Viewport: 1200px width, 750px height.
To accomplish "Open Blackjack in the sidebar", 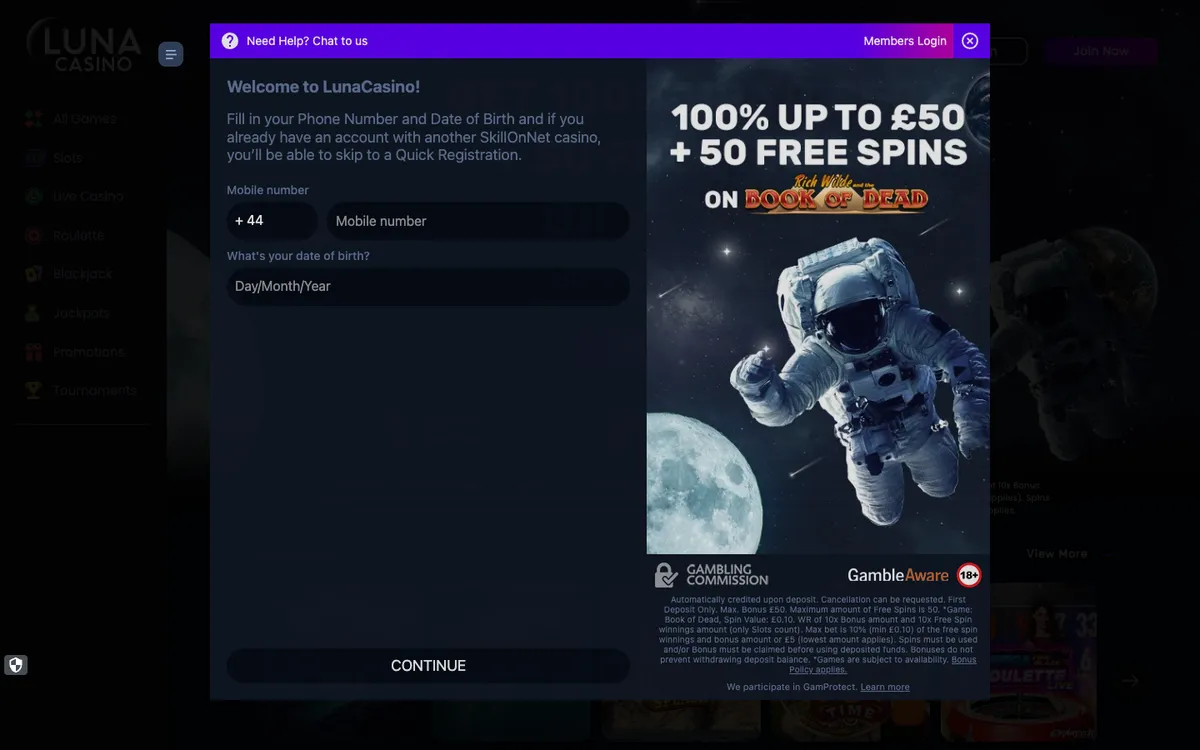I will point(82,274).
